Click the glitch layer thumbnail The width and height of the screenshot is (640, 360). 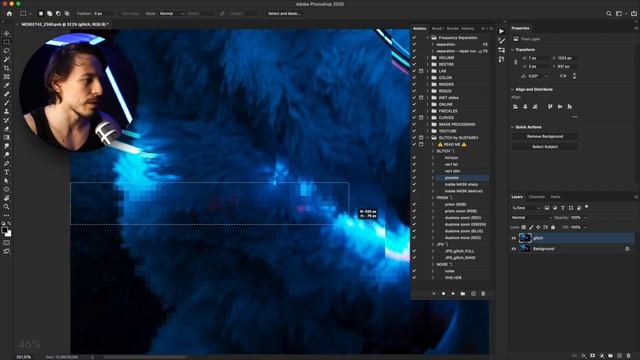coord(525,238)
